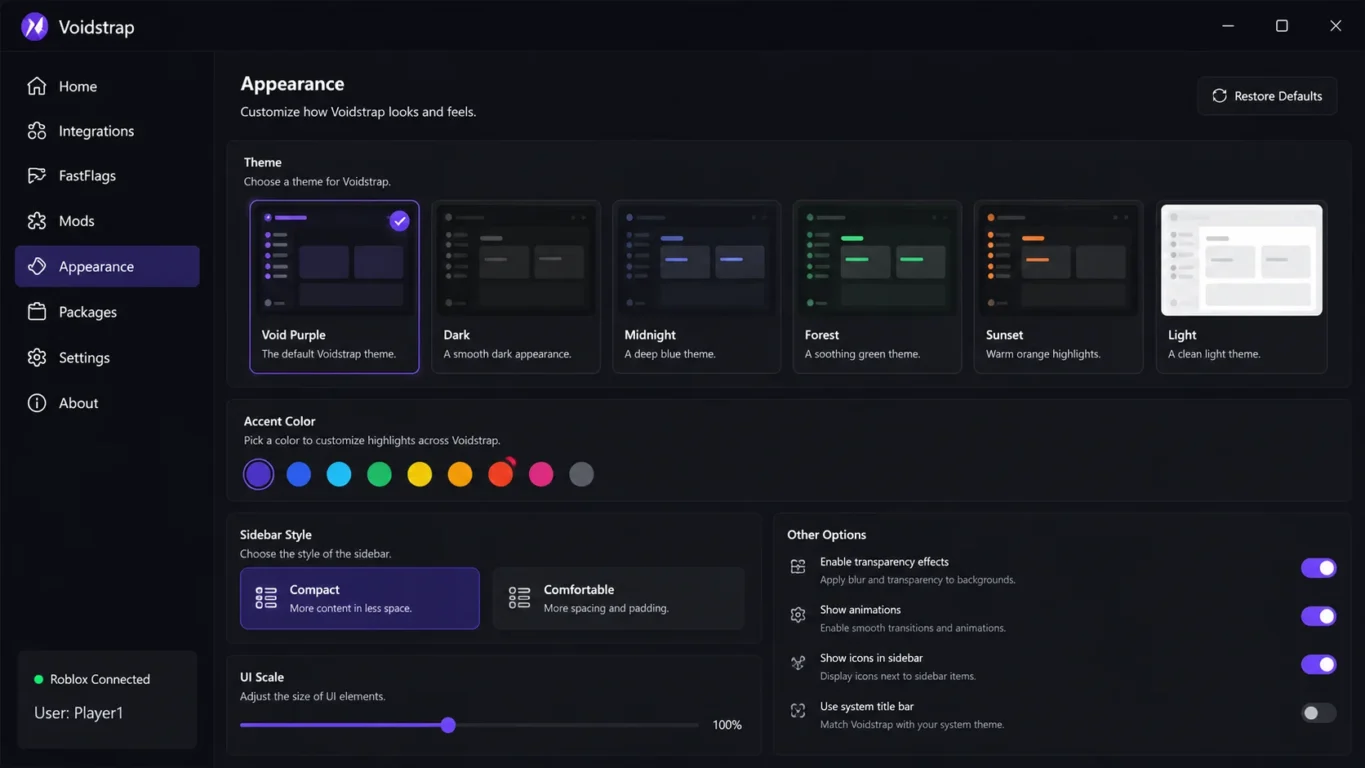Select the Comfortable sidebar style option
1365x768 pixels.
[618, 598]
